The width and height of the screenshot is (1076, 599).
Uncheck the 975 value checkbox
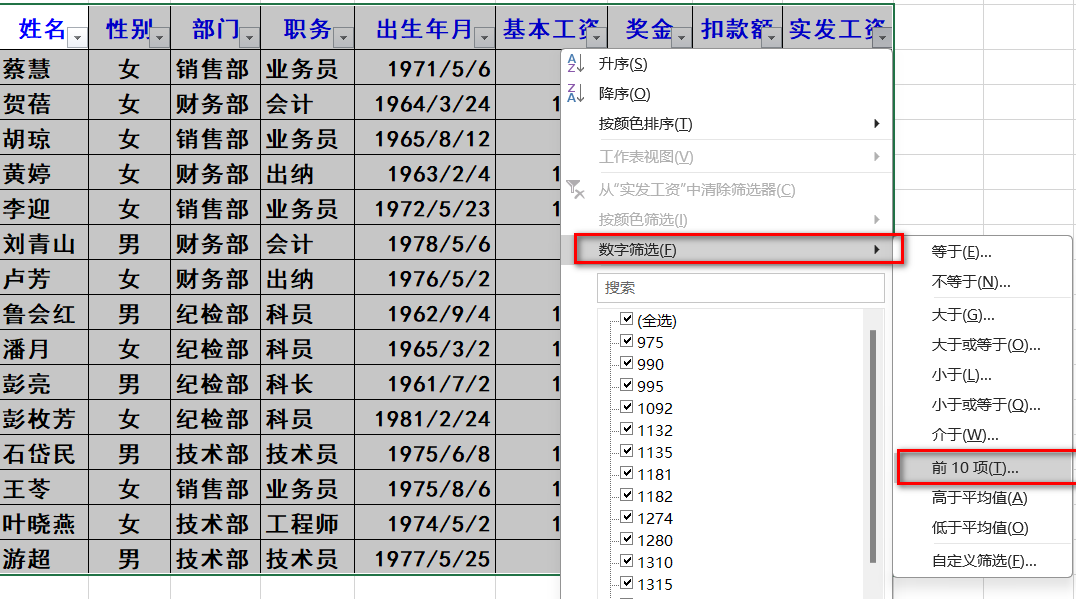click(627, 342)
